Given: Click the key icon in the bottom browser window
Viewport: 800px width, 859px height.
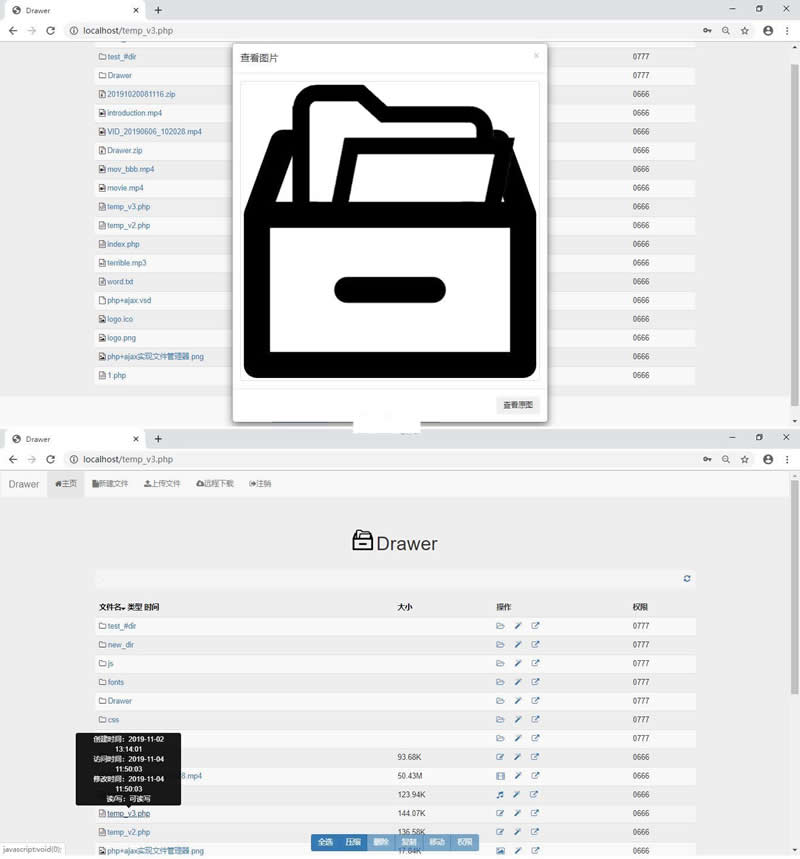Looking at the screenshot, I should coord(707,459).
